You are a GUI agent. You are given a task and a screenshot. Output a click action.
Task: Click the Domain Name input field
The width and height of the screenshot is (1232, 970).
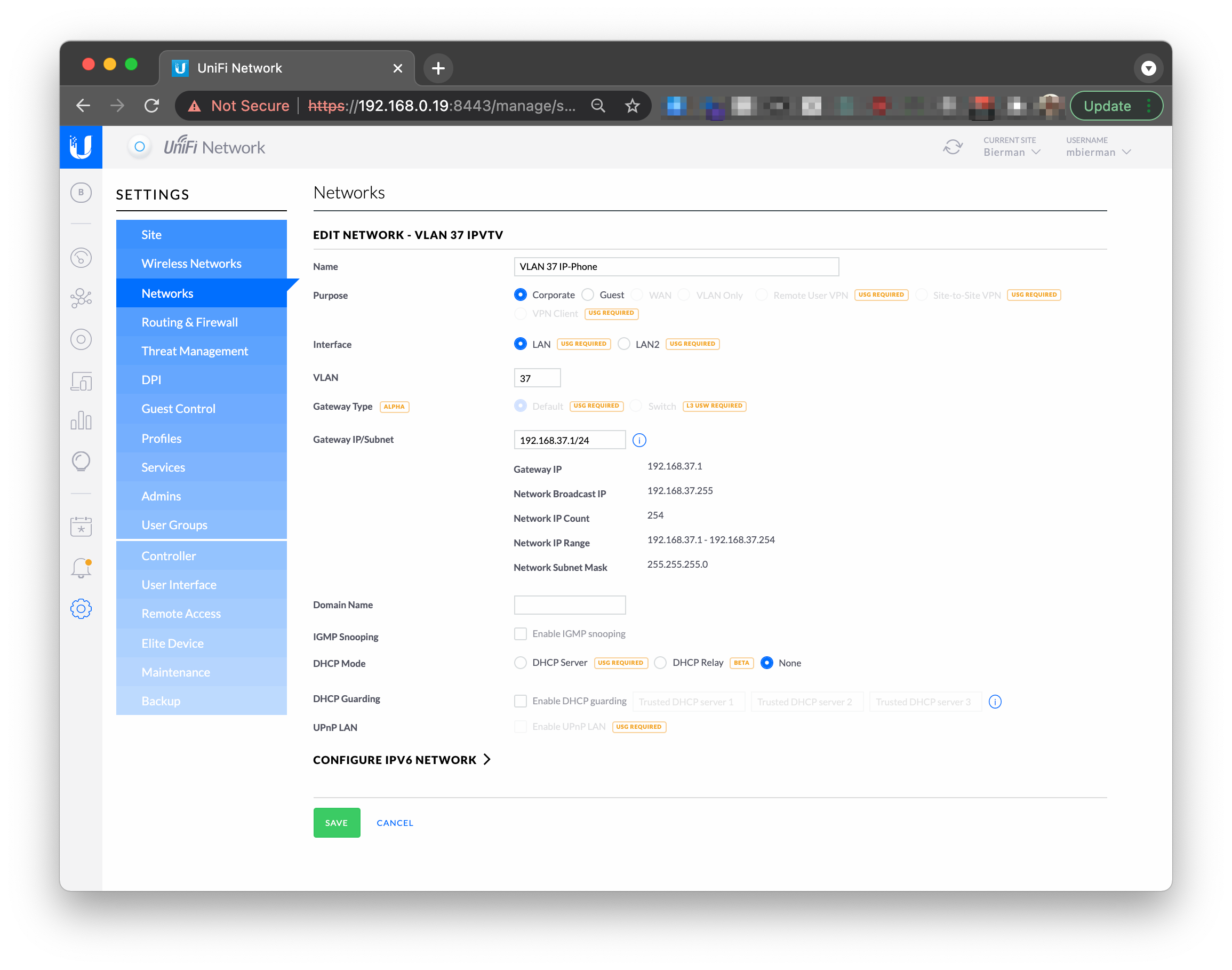coord(570,605)
